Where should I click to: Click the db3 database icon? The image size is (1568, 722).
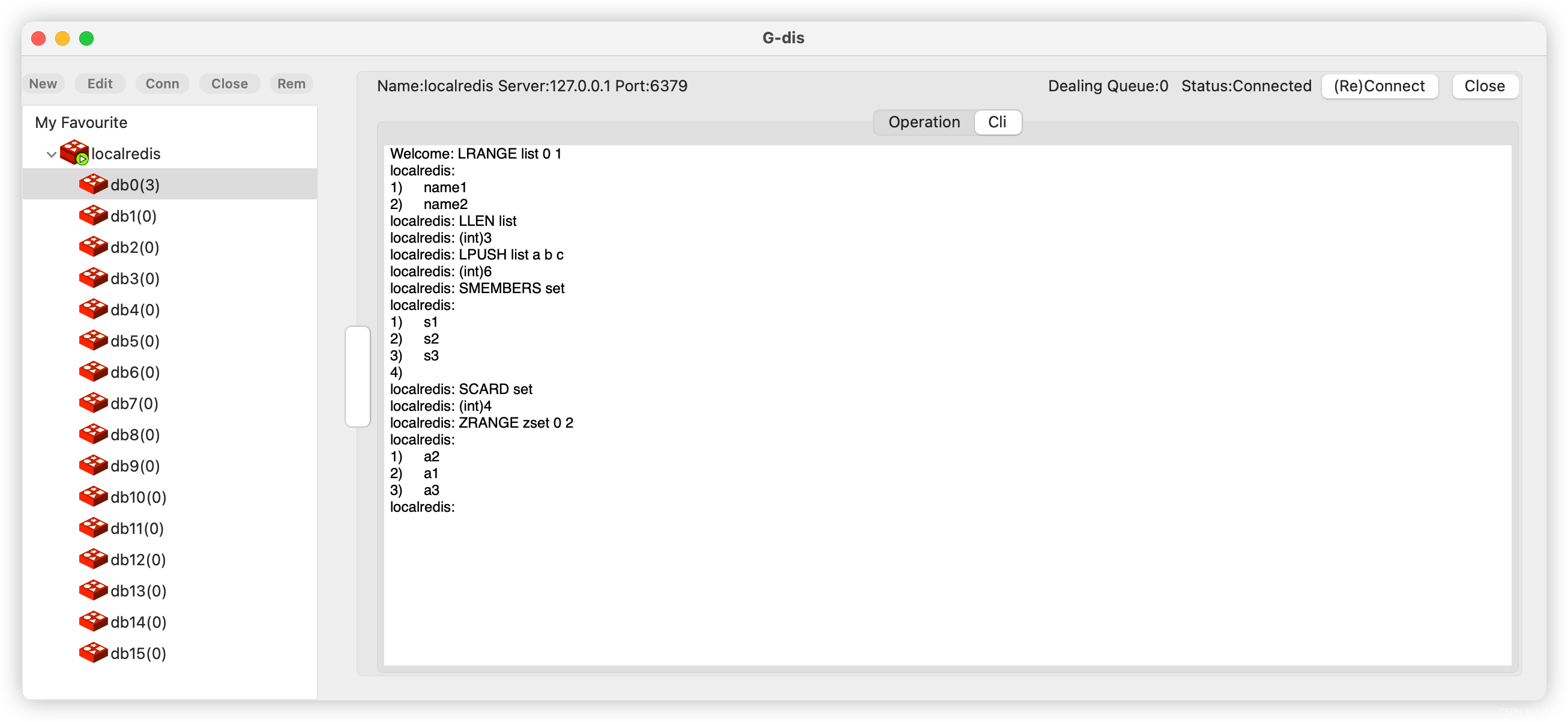[x=93, y=278]
